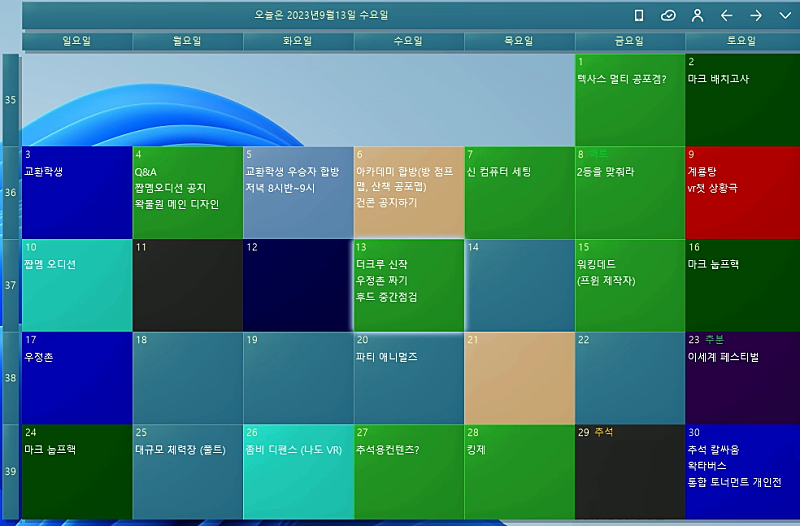Viewport: 800px width, 526px height.
Task: Select the navy day 12 cell
Action: [x=298, y=286]
